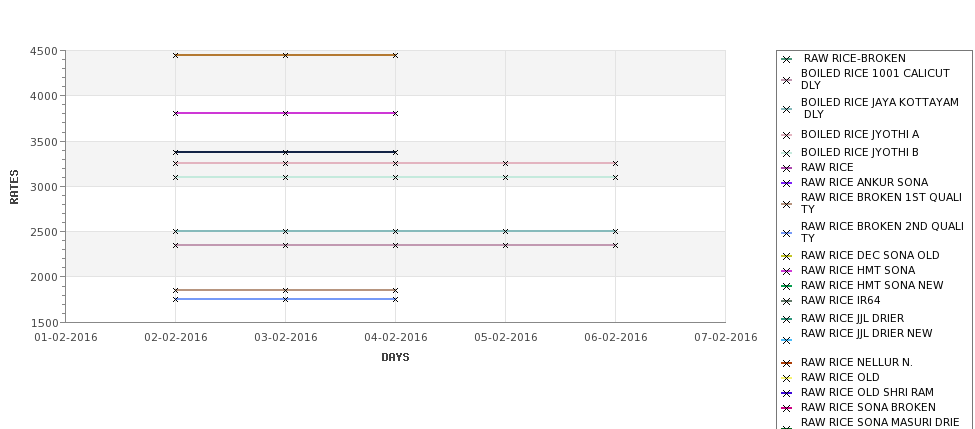Select the RAW RICE OLD SHRI RAM legend label
Image resolution: width=975 pixels, height=429 pixels.
tap(867, 392)
